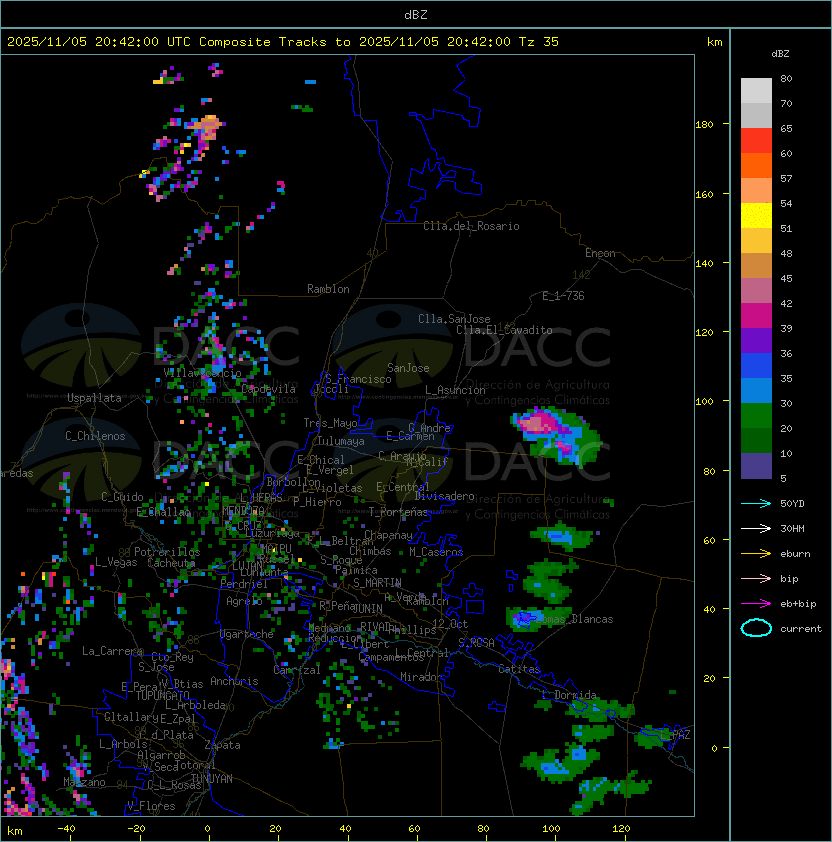Click the eb+bip legend label
832x842 pixels.
(x=798, y=604)
